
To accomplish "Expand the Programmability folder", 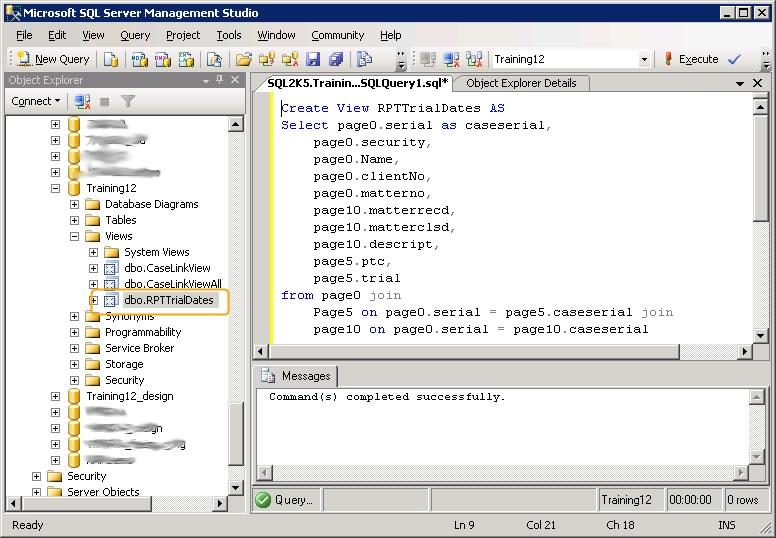I will click(x=74, y=332).
